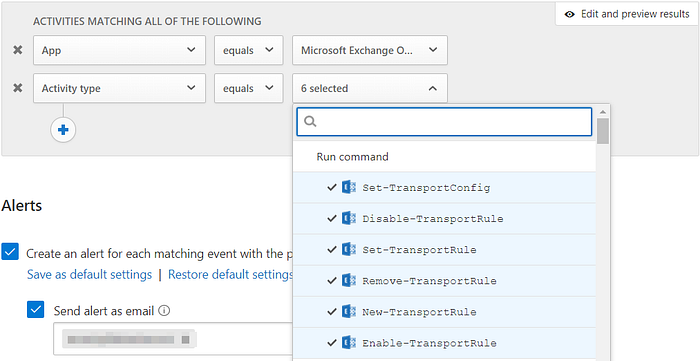Click checkmark next to New-TransportRule
700x361 pixels.
tap(331, 311)
